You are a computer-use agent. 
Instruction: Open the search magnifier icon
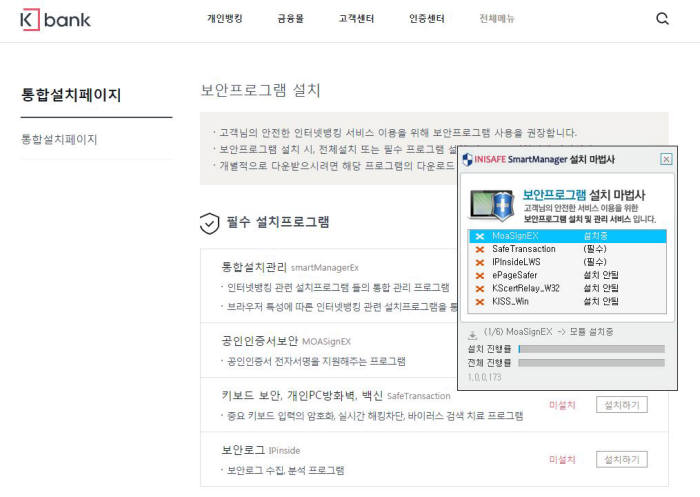pos(662,19)
